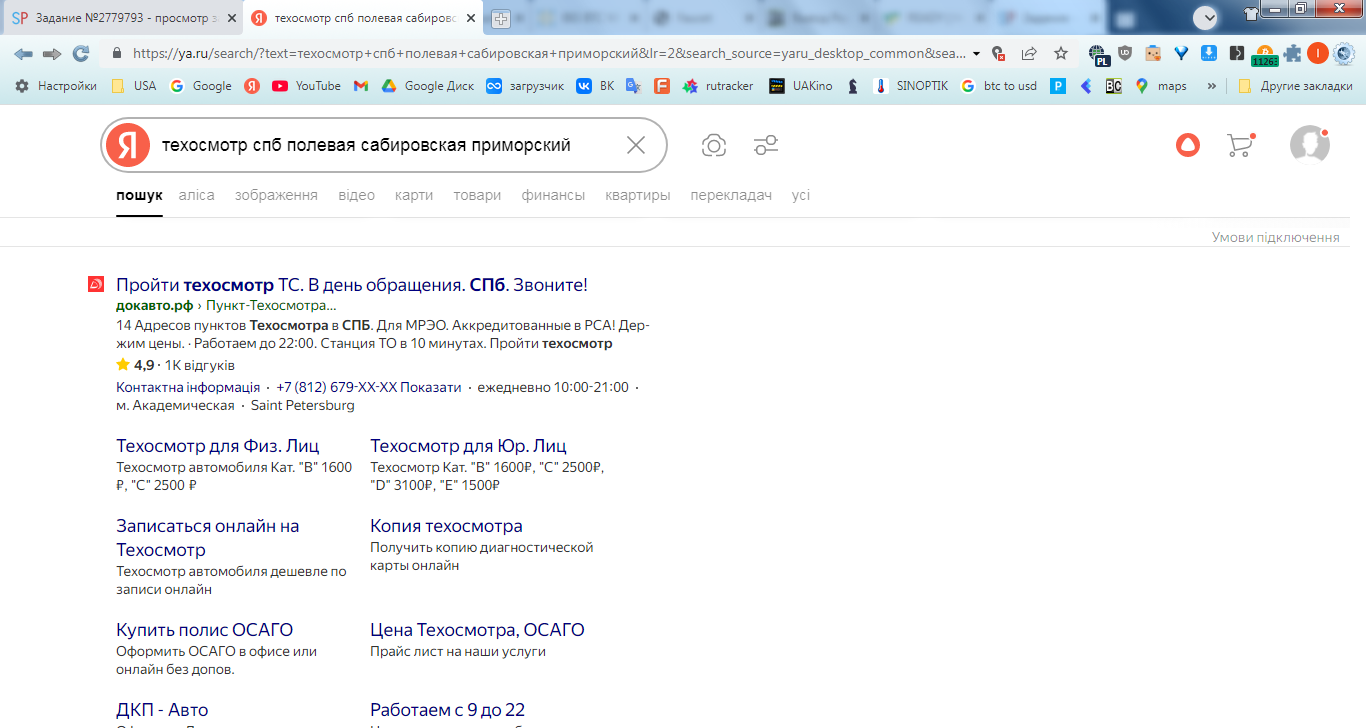Open the shopping cart icon
The width and height of the screenshot is (1366, 728).
click(x=1240, y=145)
